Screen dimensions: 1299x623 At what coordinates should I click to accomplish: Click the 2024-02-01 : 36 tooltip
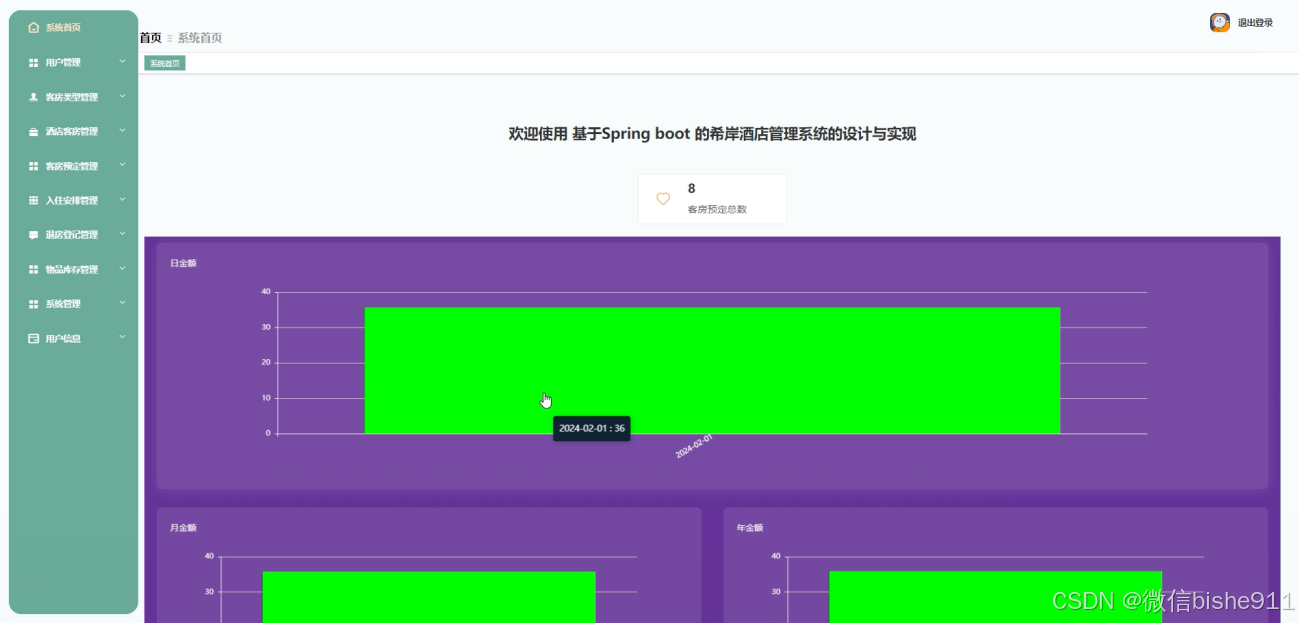point(592,428)
